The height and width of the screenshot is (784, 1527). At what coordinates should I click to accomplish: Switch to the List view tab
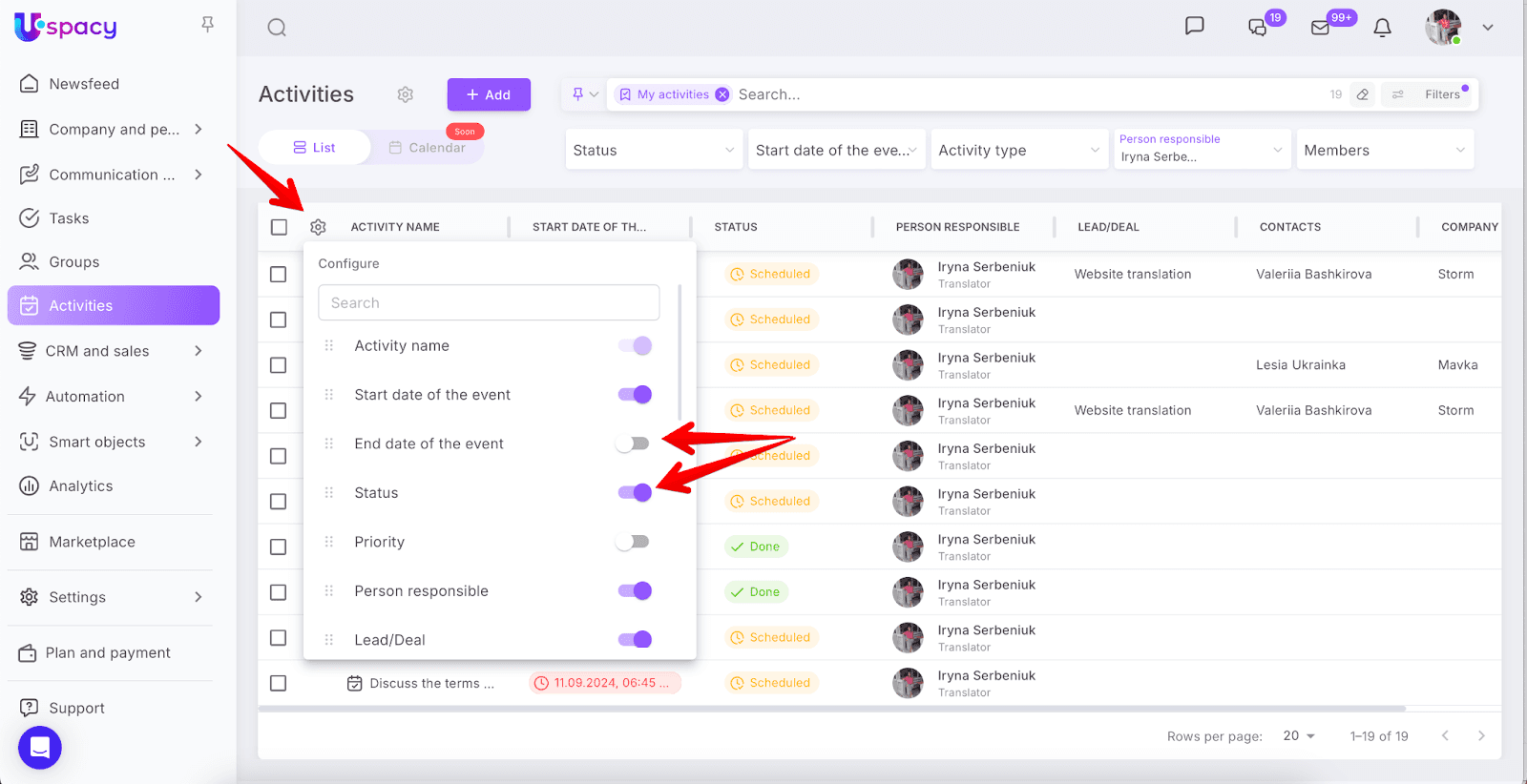tap(314, 148)
